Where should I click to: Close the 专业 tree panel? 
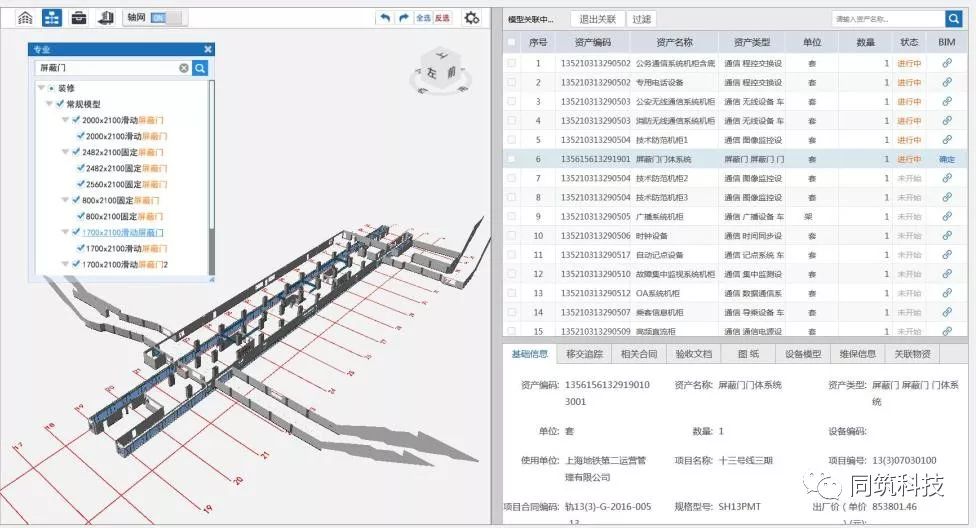(208, 49)
